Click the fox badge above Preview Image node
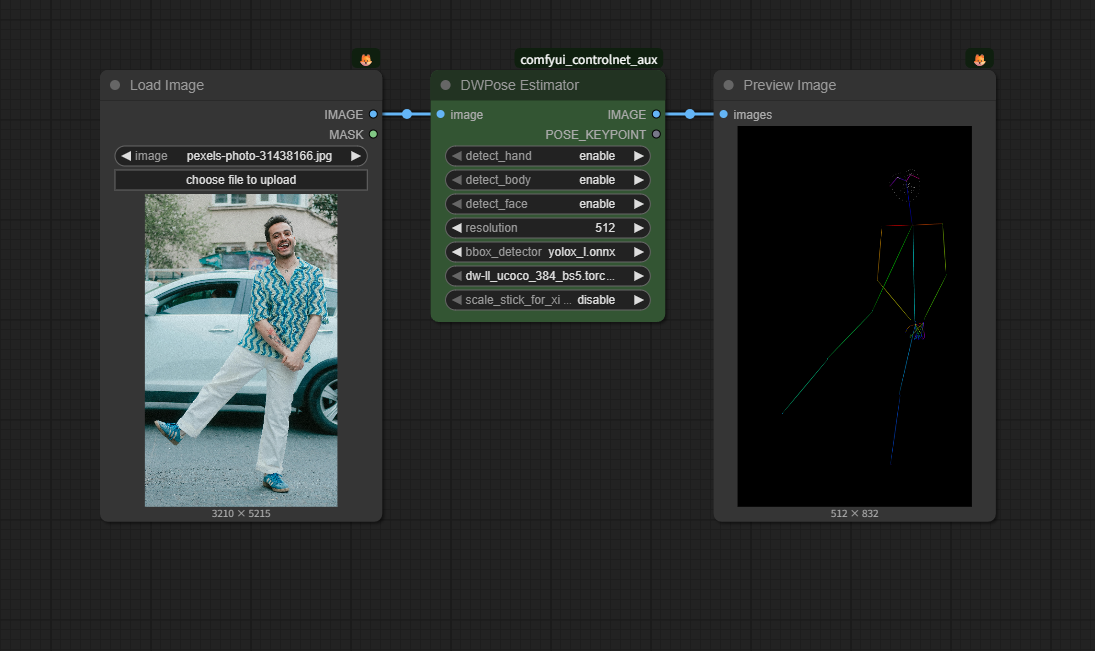 979,60
